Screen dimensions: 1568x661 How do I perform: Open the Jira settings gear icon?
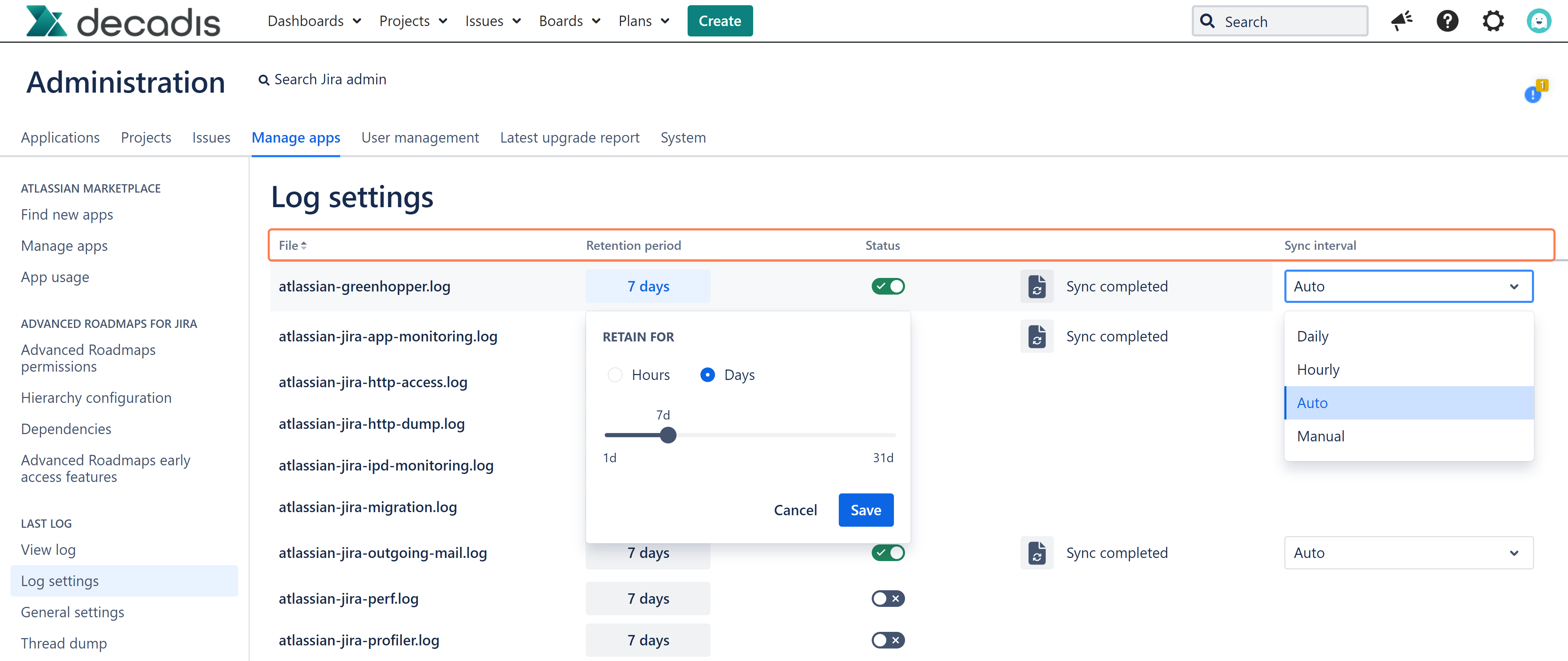click(x=1493, y=21)
